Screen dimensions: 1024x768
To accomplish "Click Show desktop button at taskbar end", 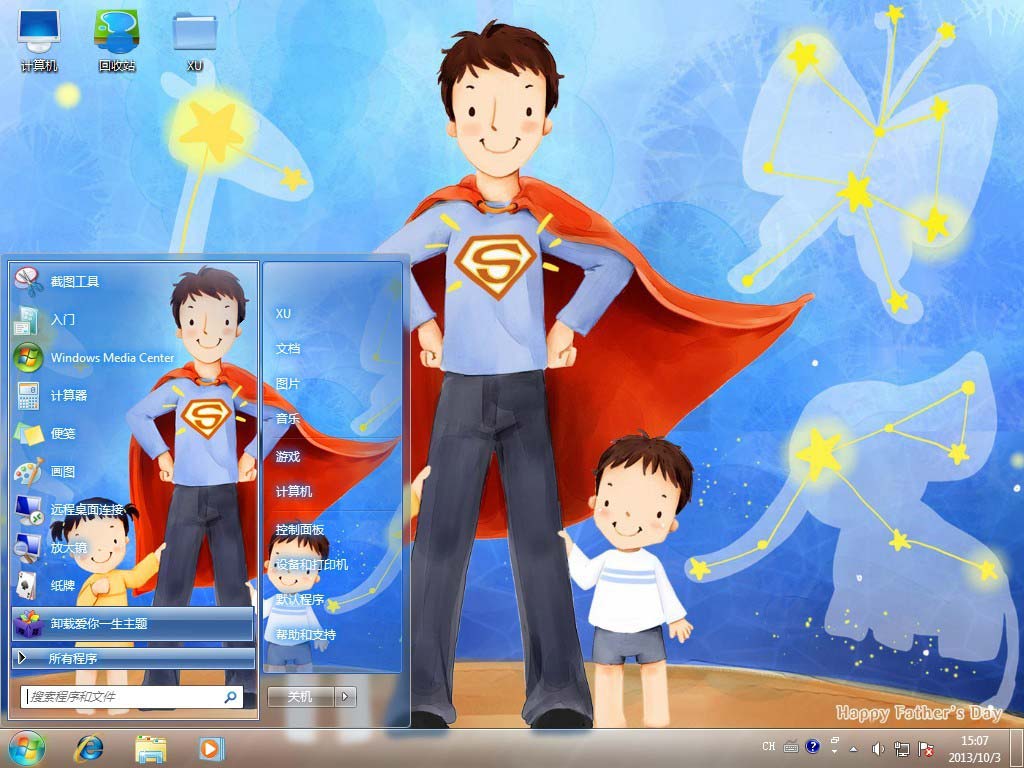I will coord(1017,748).
